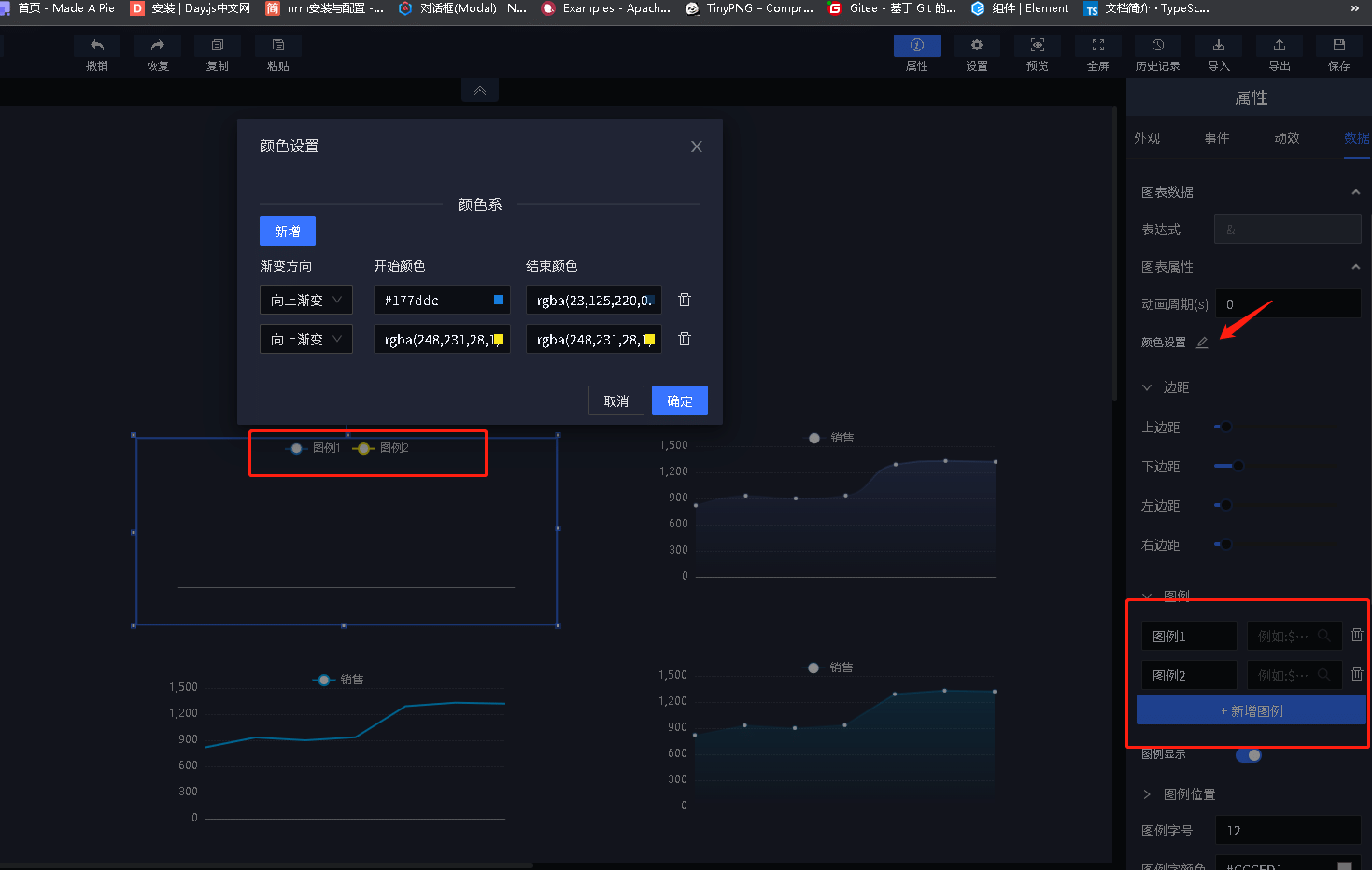The image size is (1372, 870).
Task: Delete the first color row with trash icon
Action: click(x=685, y=300)
